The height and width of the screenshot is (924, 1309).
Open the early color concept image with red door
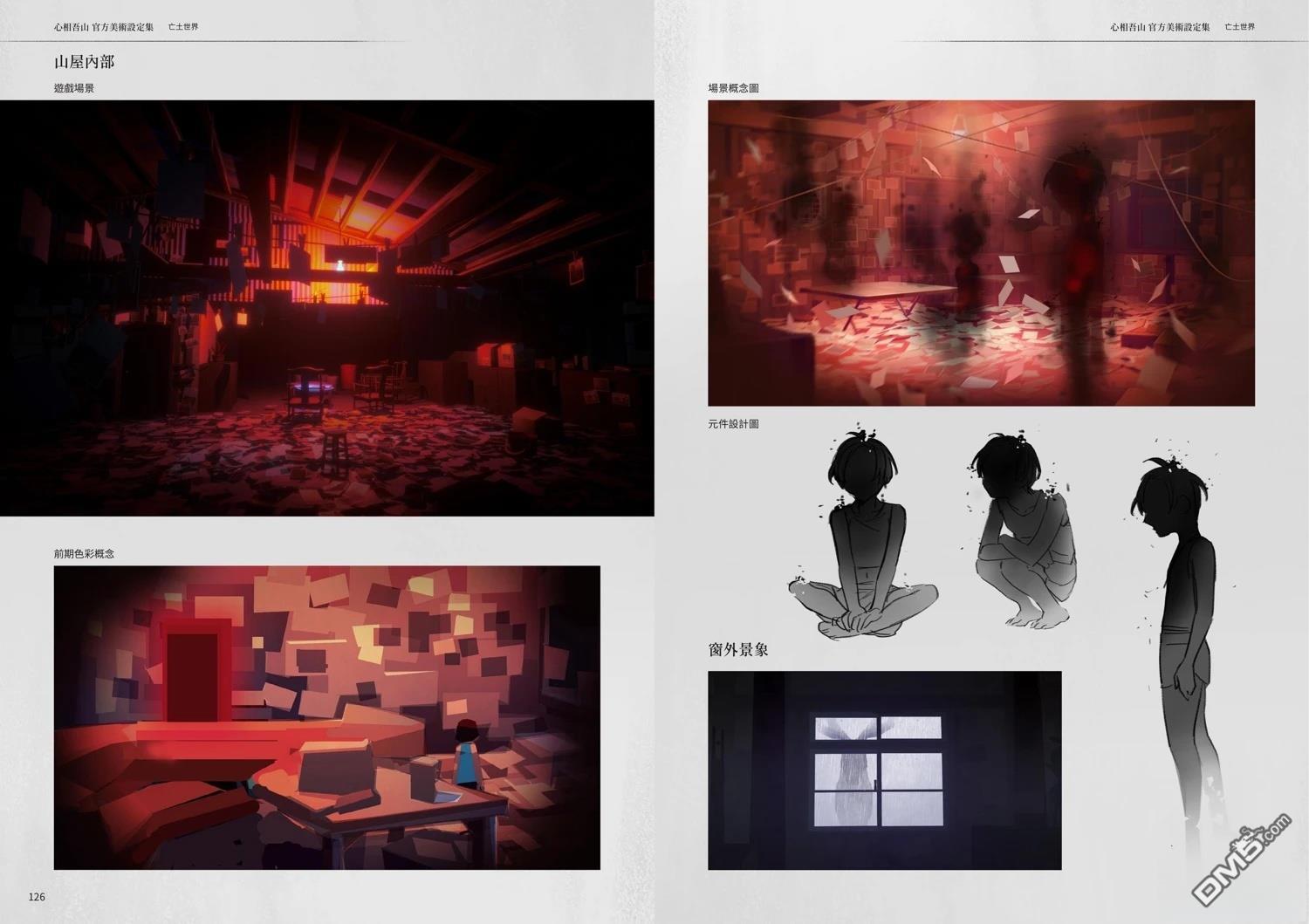[327, 717]
